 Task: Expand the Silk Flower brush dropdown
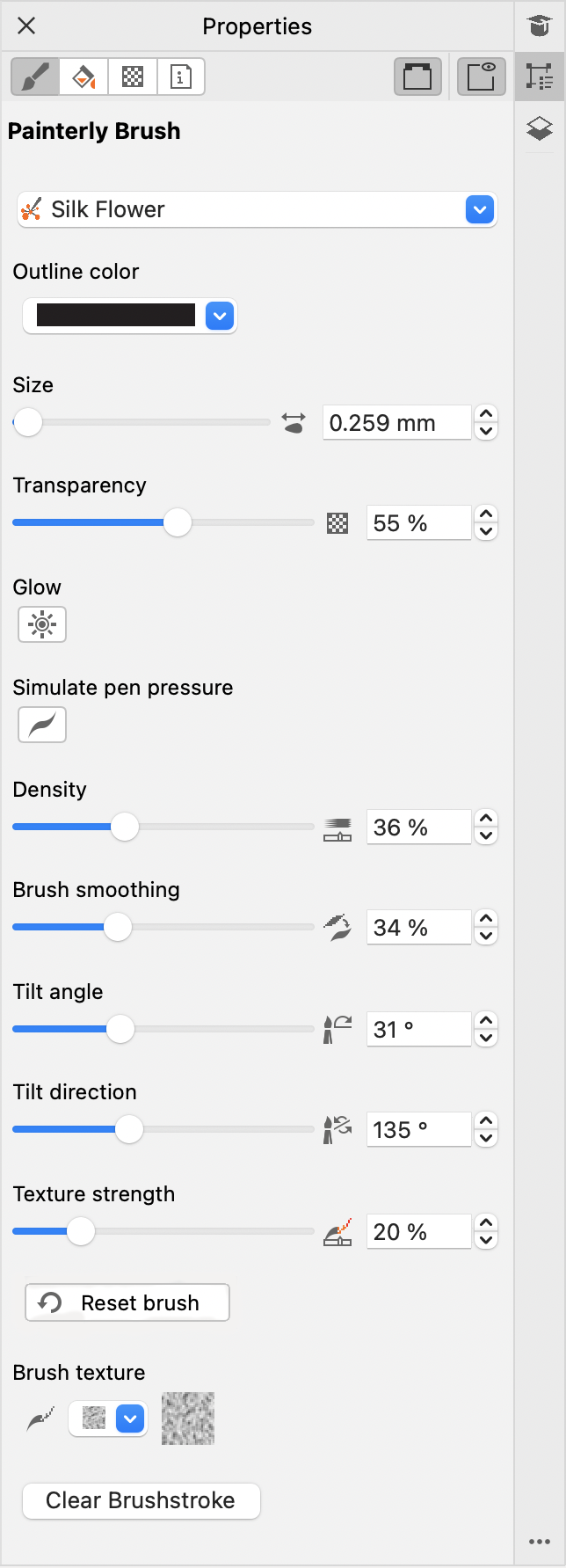479,209
